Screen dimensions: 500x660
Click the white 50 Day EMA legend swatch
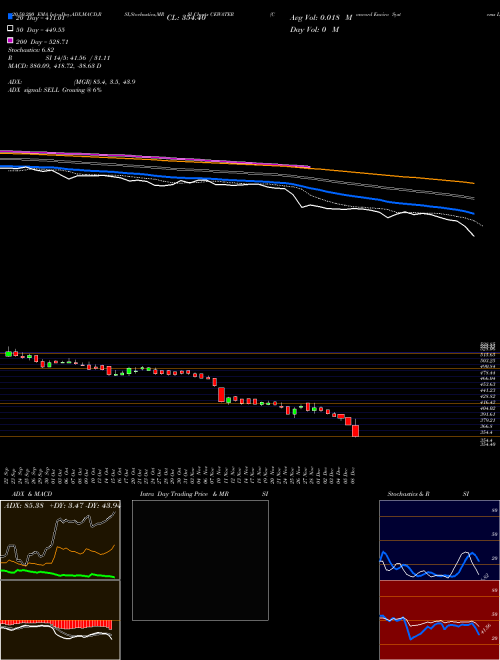(10, 29)
